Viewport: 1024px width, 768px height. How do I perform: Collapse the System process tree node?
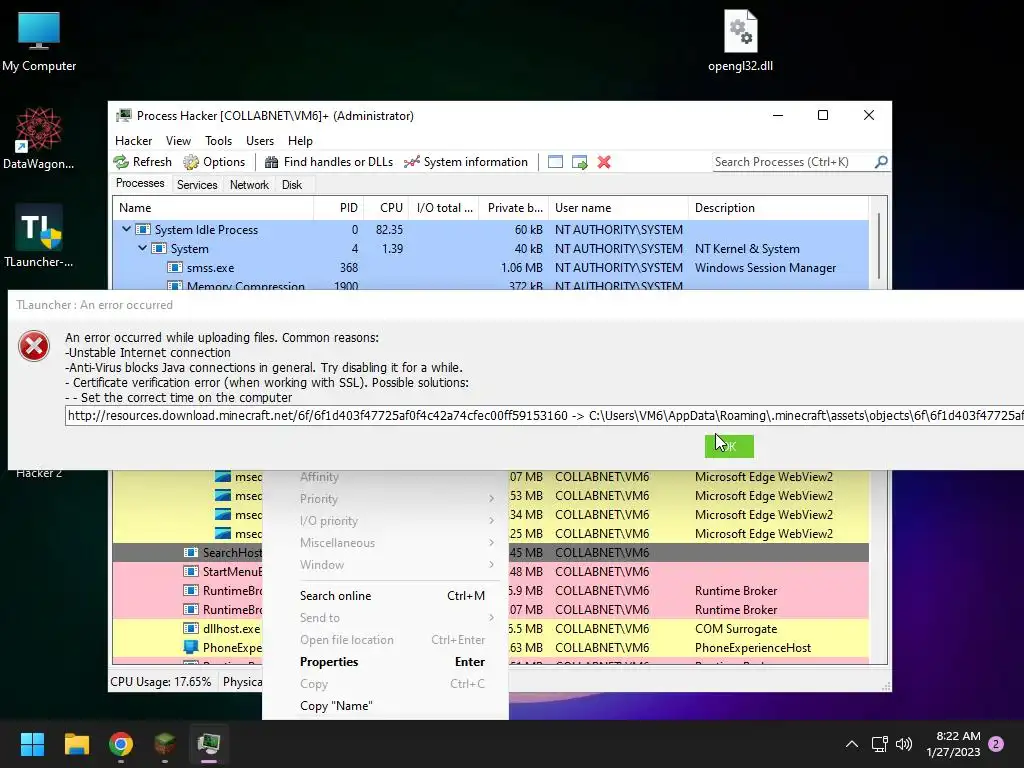tap(142, 248)
